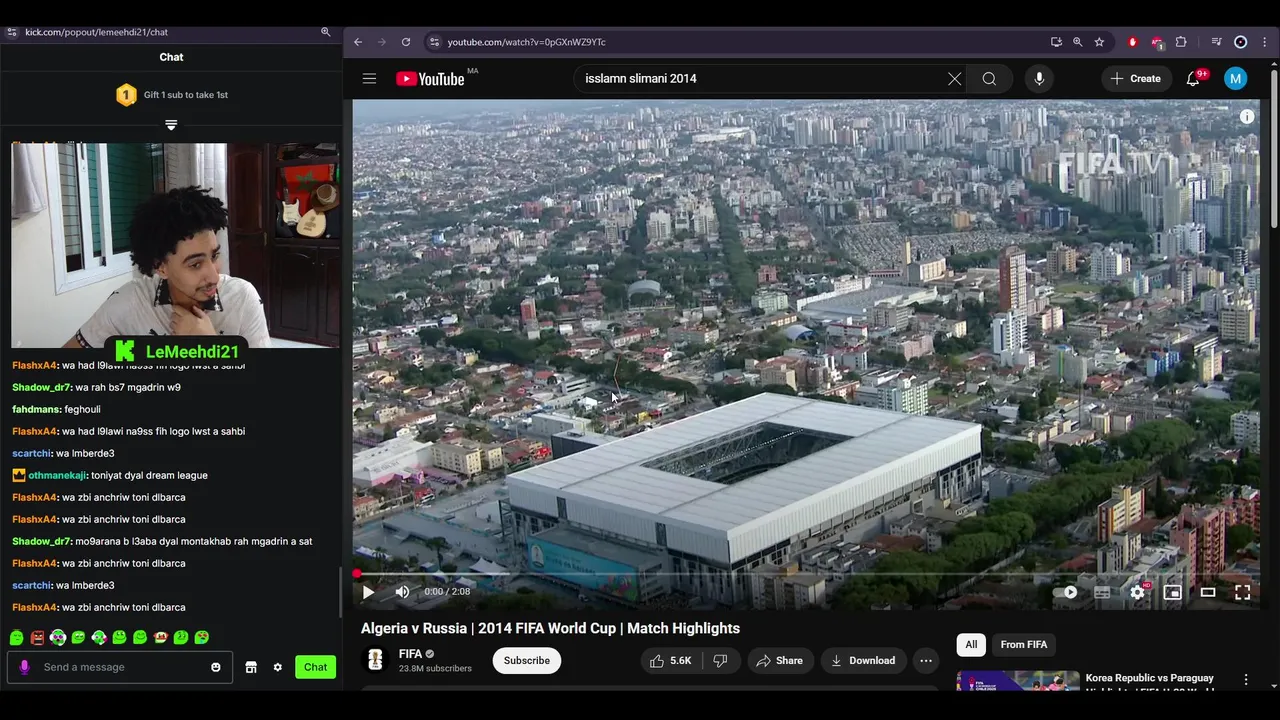The width and height of the screenshot is (1280, 720).
Task: Select the first sleepy green emote
Action: pos(17,637)
